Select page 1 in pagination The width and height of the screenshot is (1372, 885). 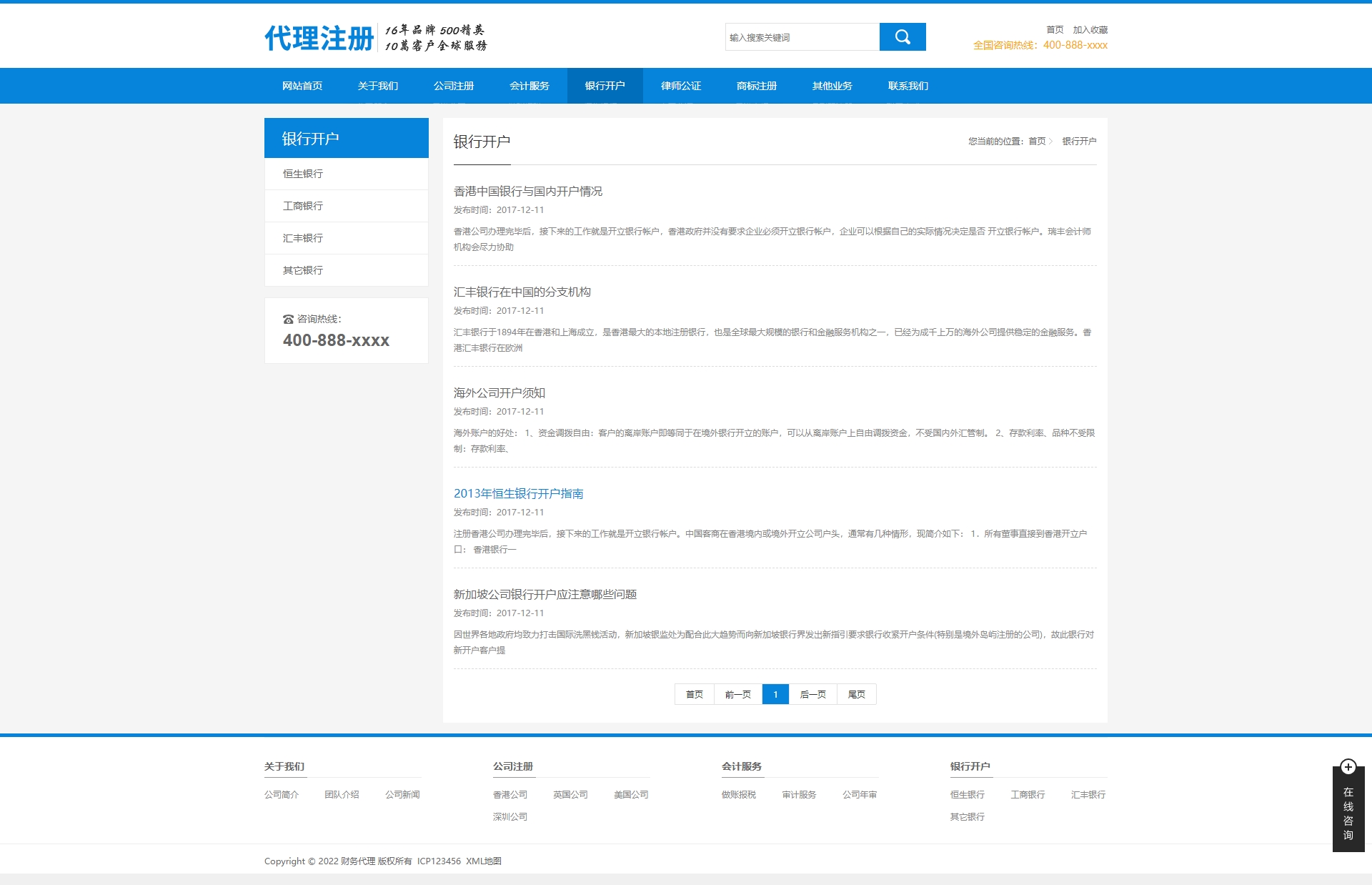[775, 694]
